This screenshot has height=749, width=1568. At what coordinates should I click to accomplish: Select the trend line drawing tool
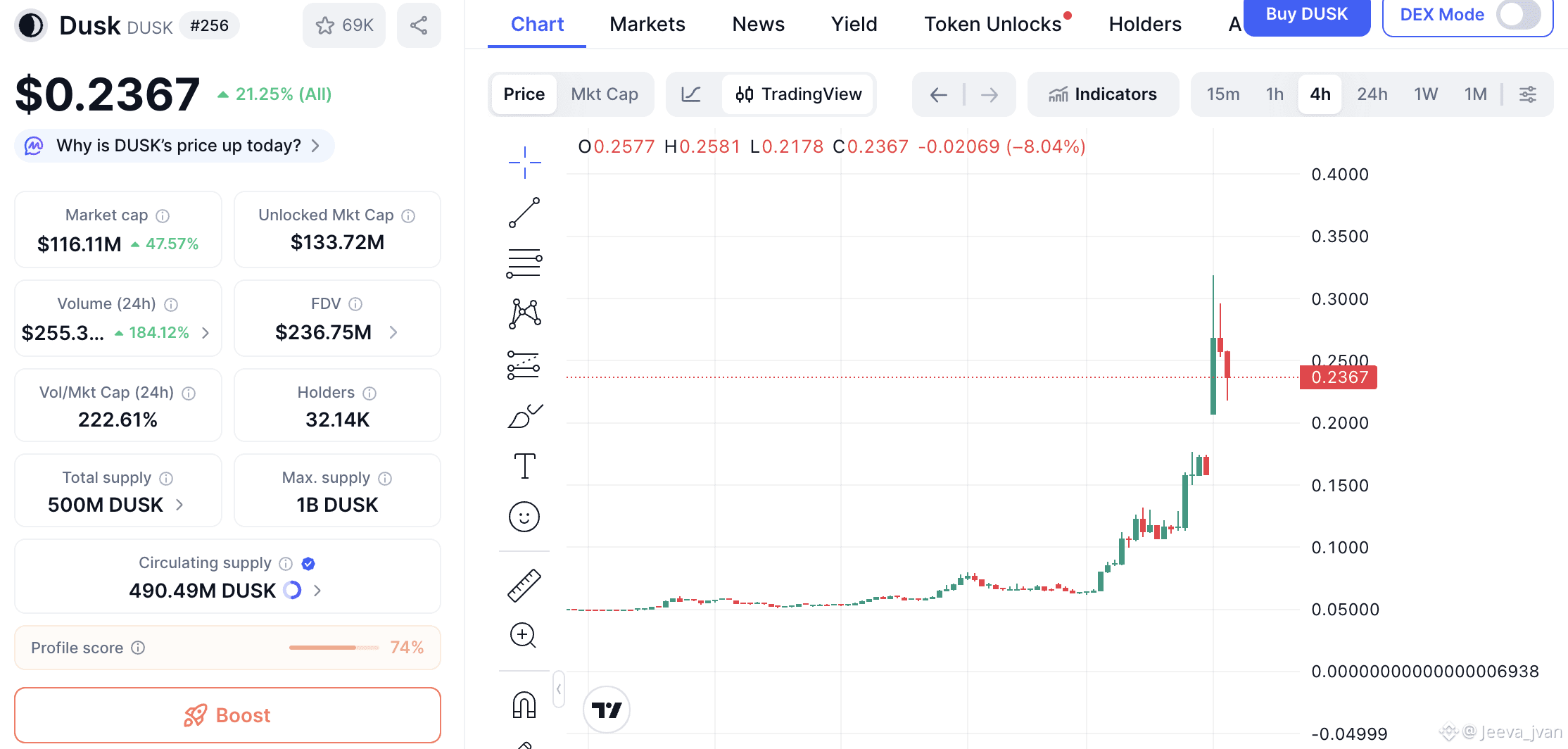point(524,213)
